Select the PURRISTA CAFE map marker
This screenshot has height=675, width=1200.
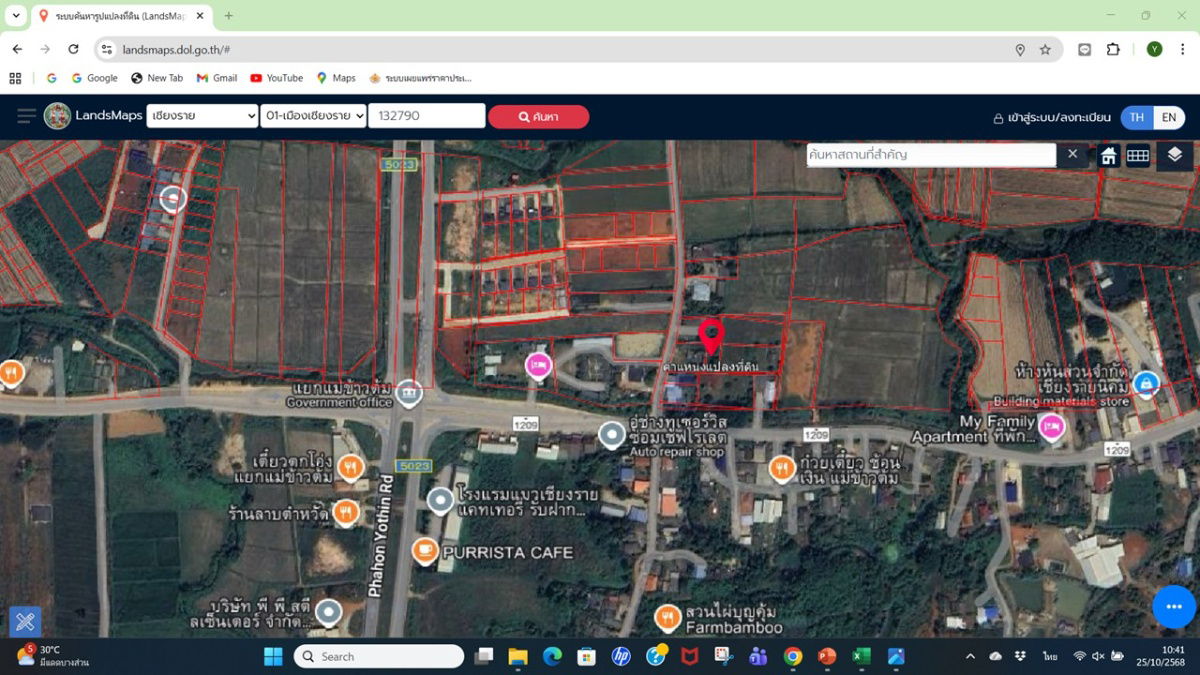(x=425, y=551)
